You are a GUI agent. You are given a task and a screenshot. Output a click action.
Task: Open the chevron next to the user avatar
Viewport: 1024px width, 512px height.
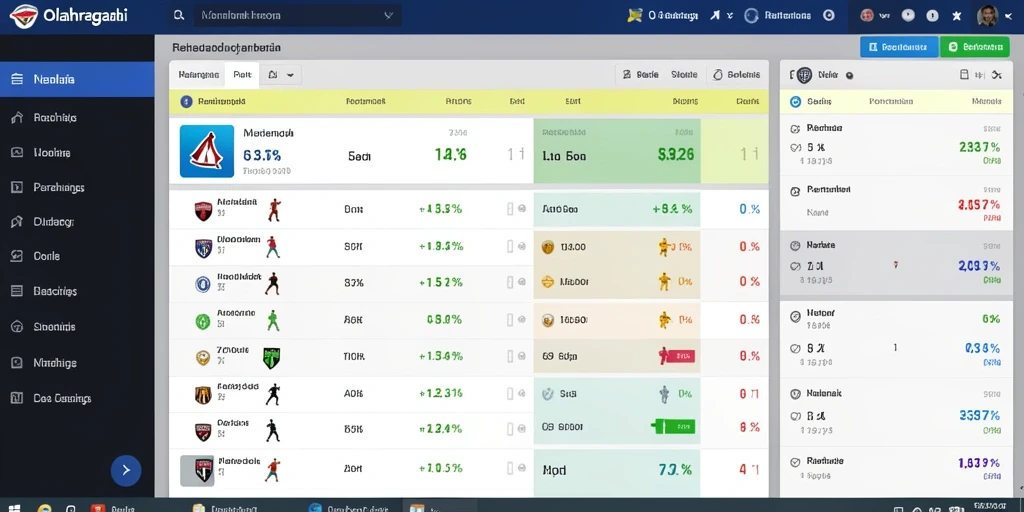1007,15
